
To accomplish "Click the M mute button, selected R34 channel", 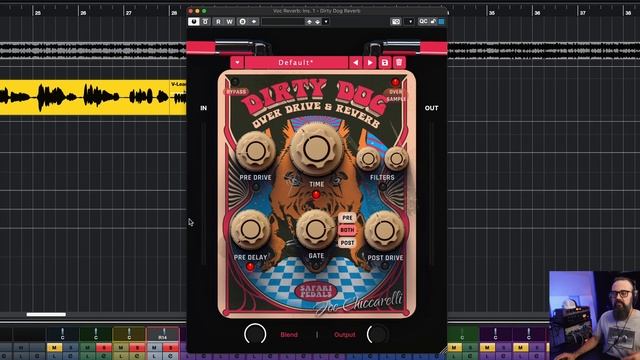I will (x=154, y=347).
